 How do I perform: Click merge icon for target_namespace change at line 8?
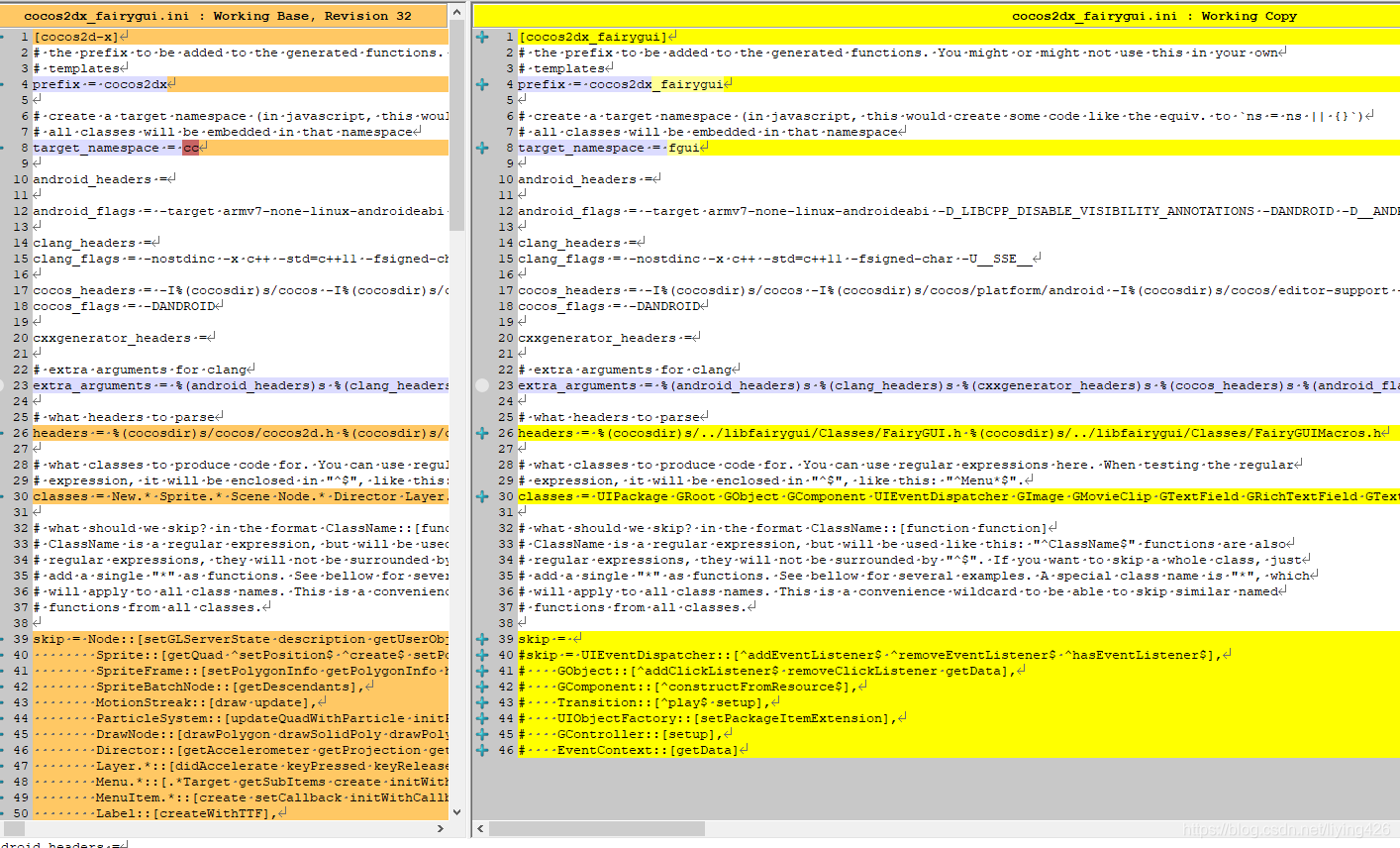[x=482, y=148]
